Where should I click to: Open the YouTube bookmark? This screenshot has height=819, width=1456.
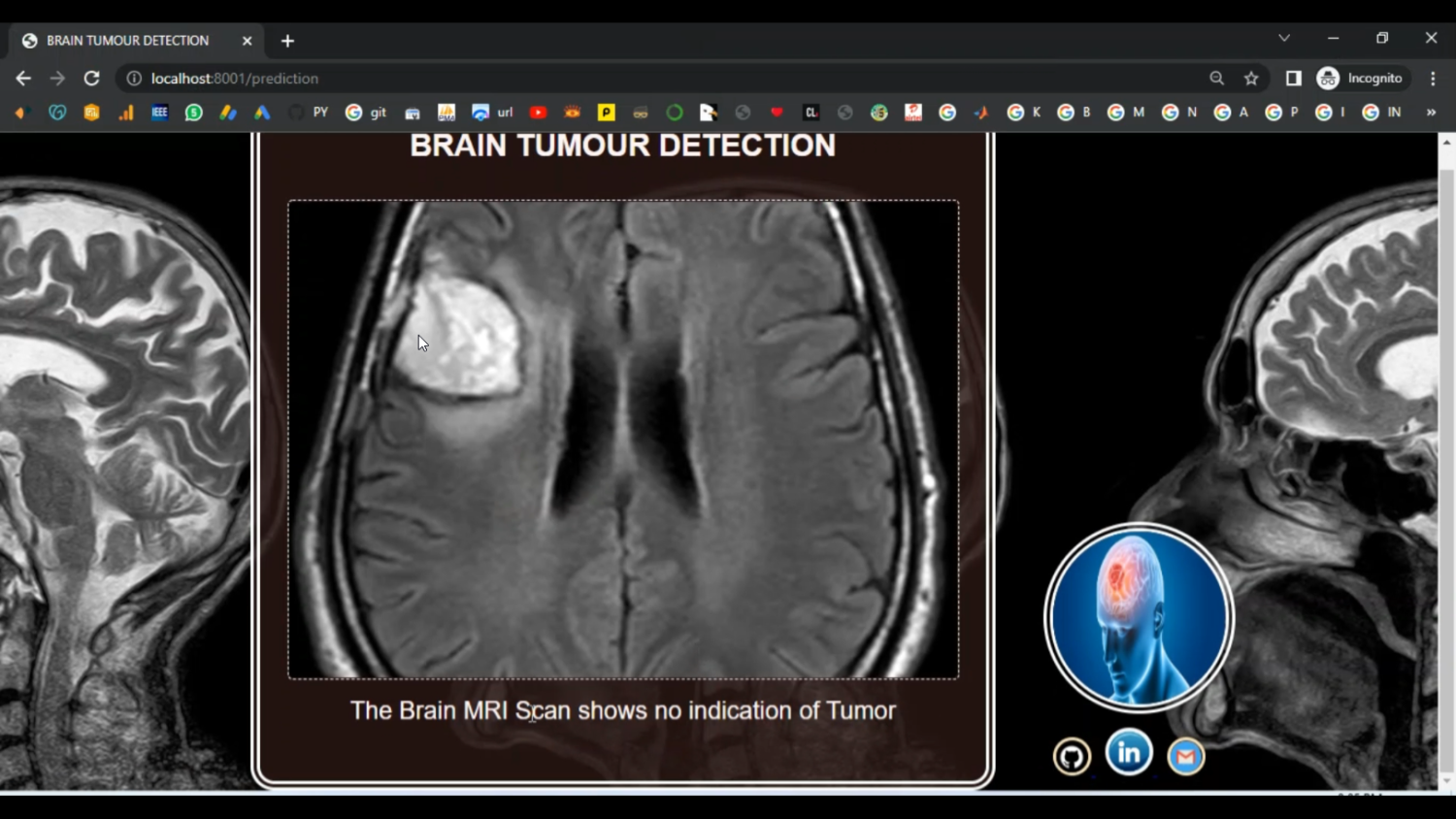point(538,113)
